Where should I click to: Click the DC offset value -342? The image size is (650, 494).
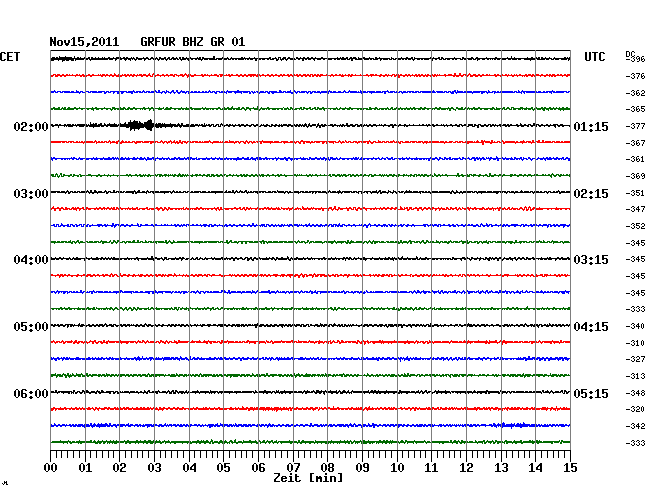[x=635, y=426]
